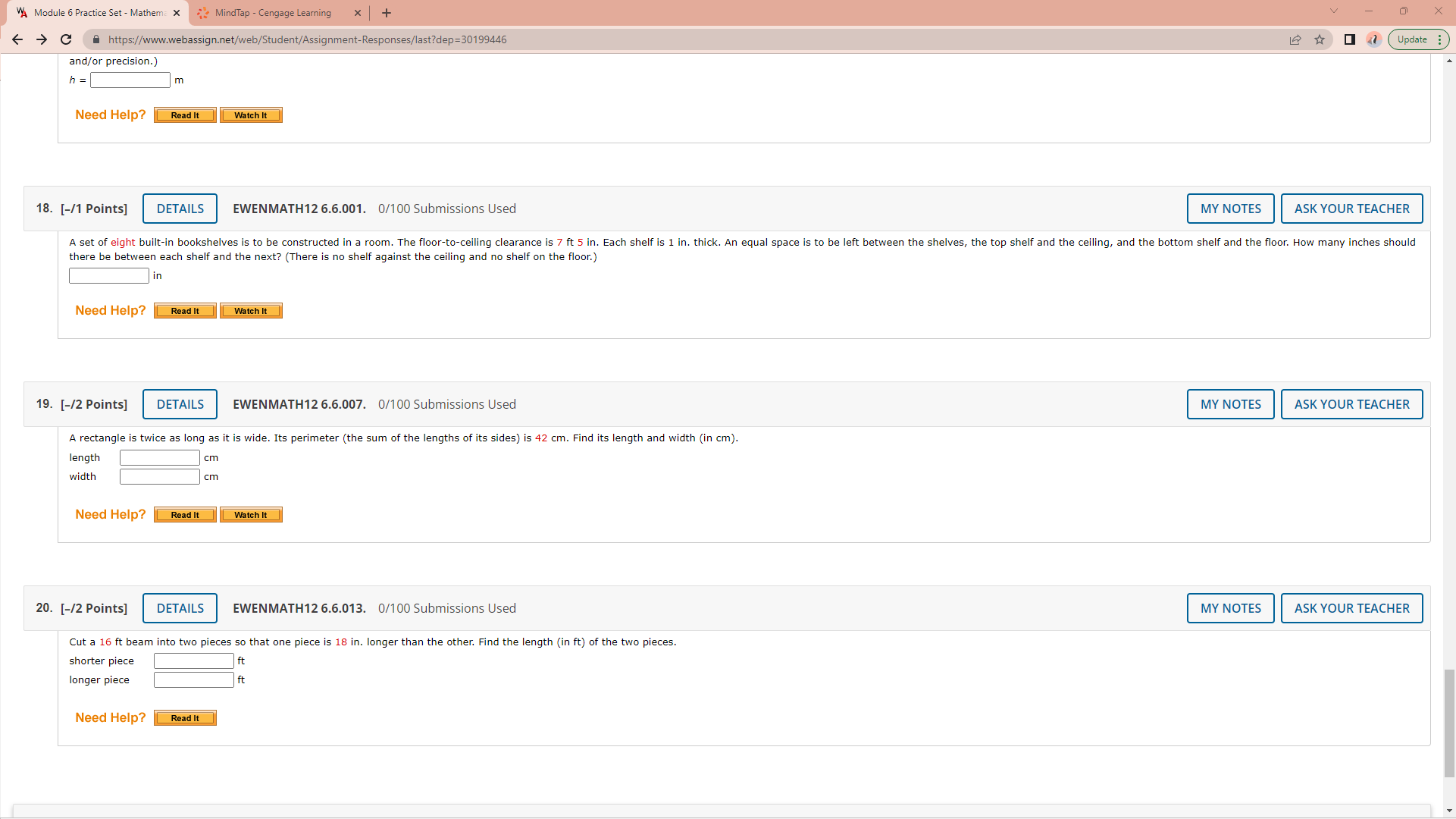Screen dimensions: 1456x819
Task: Select Module 6 Practice Set tab
Action: 99,13
